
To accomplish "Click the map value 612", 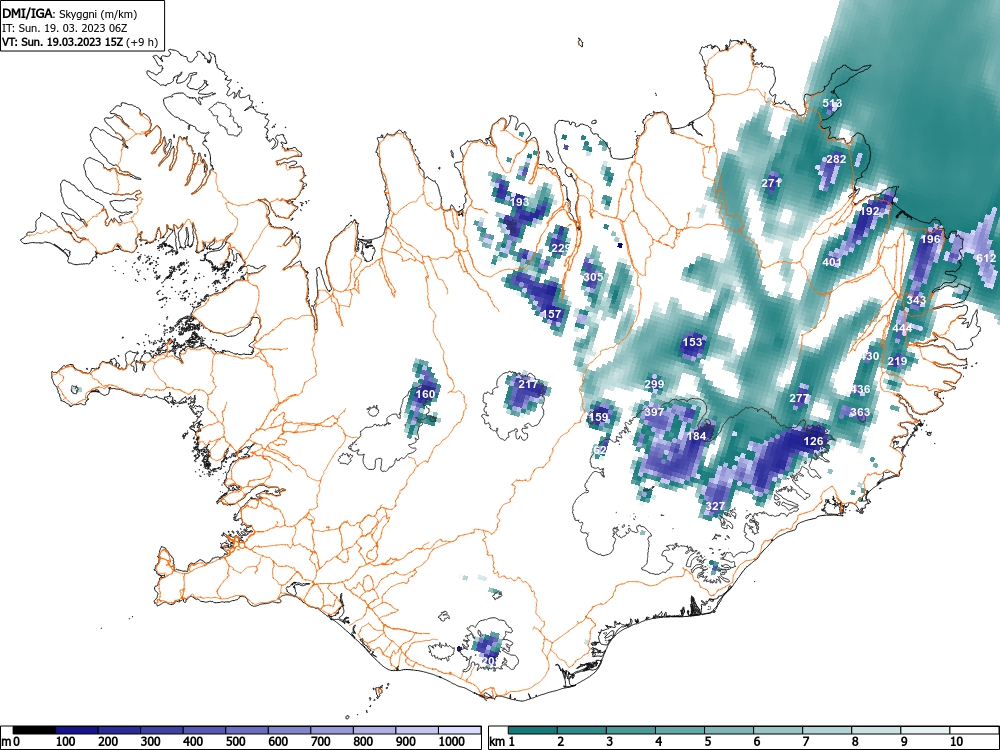I will pyautogui.click(x=986, y=258).
